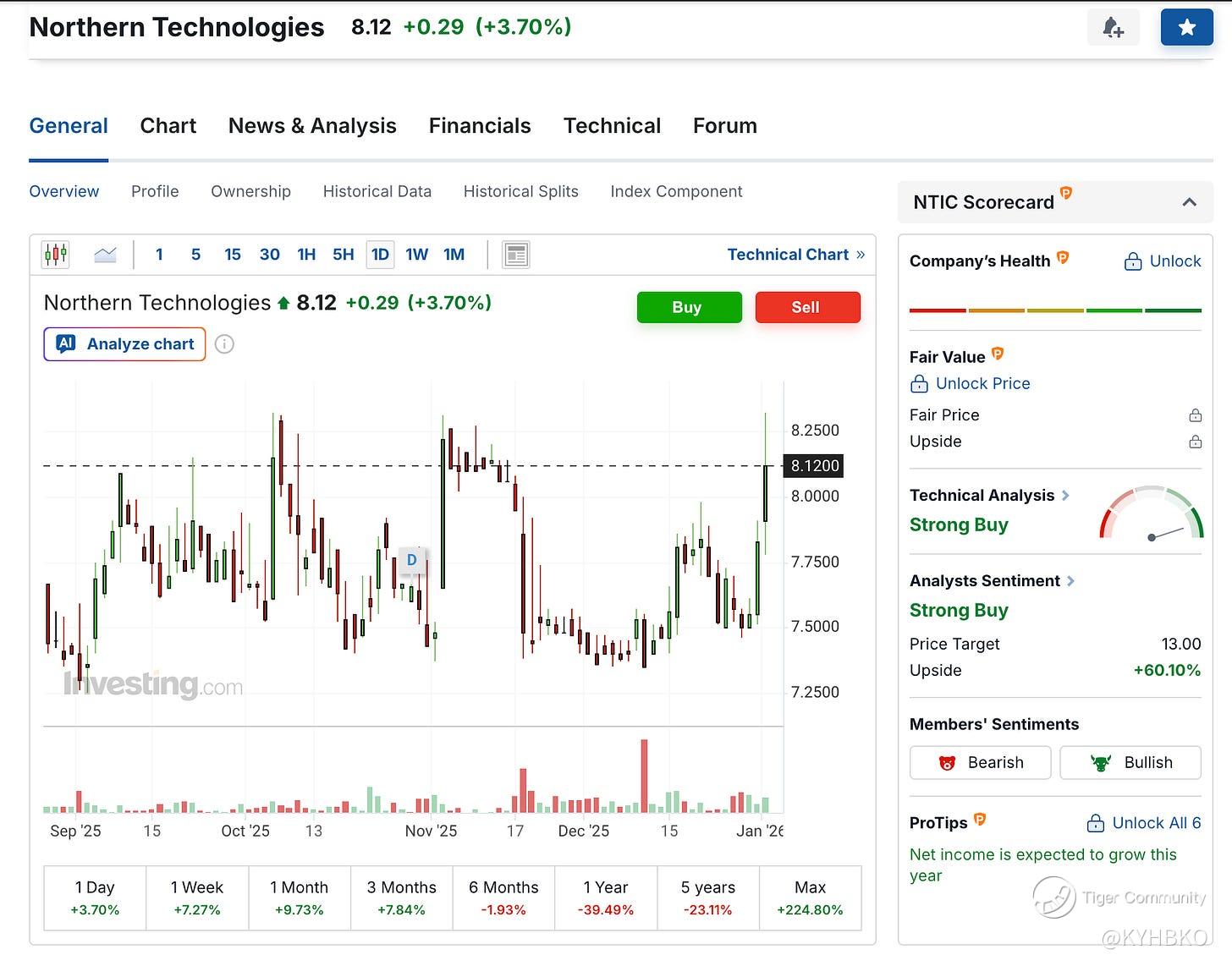The image size is (1232, 966).
Task: Select the 6 Months performance range
Action: (503, 897)
